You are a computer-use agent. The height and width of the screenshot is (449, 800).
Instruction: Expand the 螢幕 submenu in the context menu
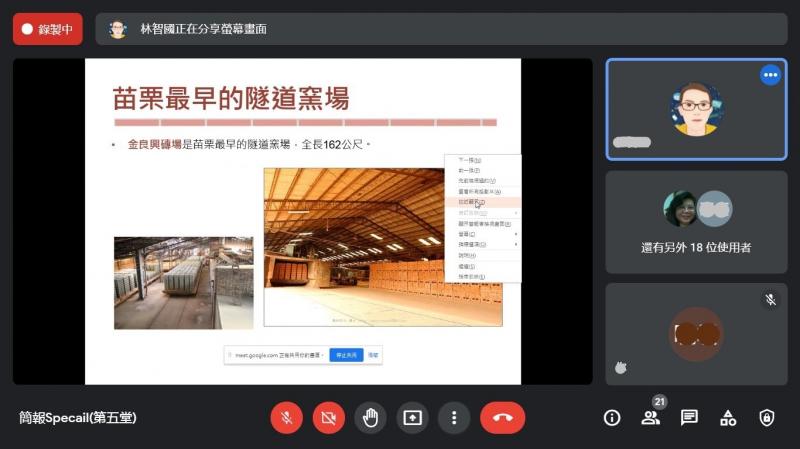tap(466, 234)
